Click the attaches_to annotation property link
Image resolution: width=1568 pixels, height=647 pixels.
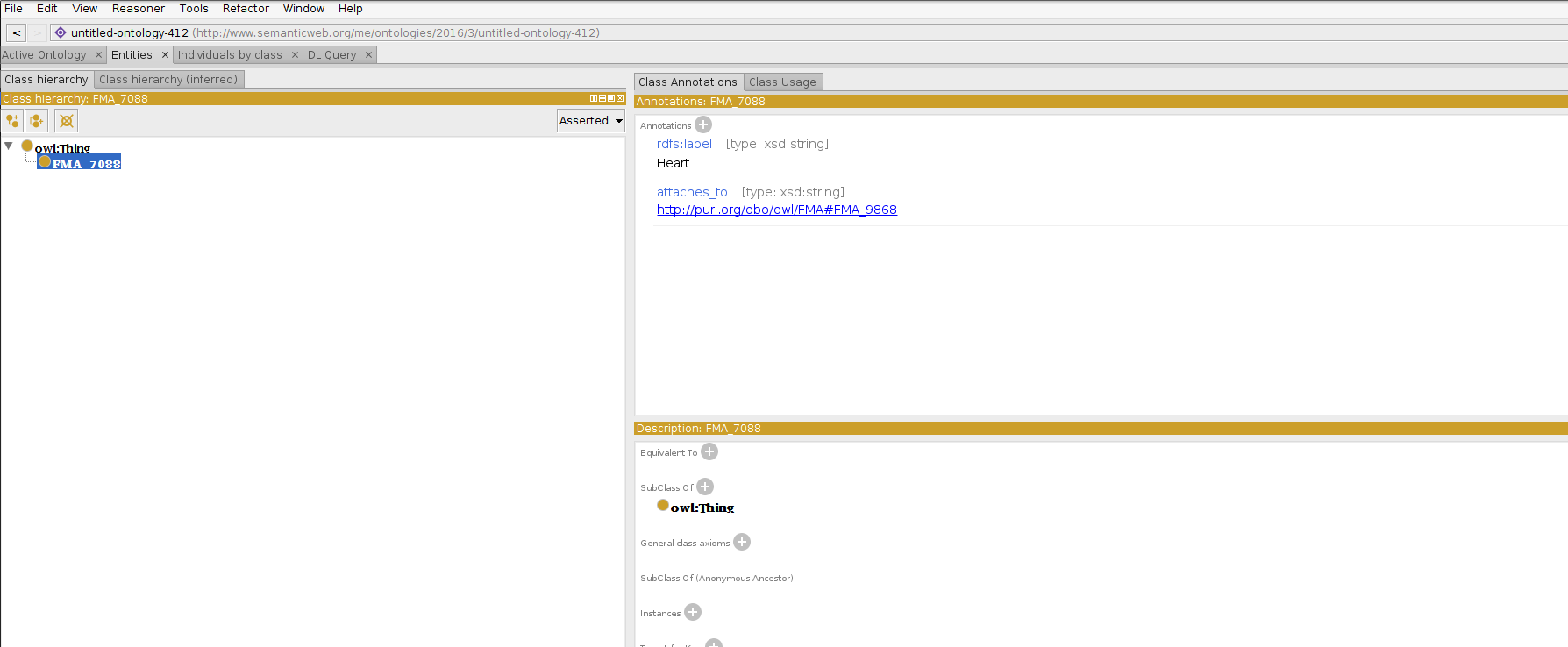coord(692,192)
